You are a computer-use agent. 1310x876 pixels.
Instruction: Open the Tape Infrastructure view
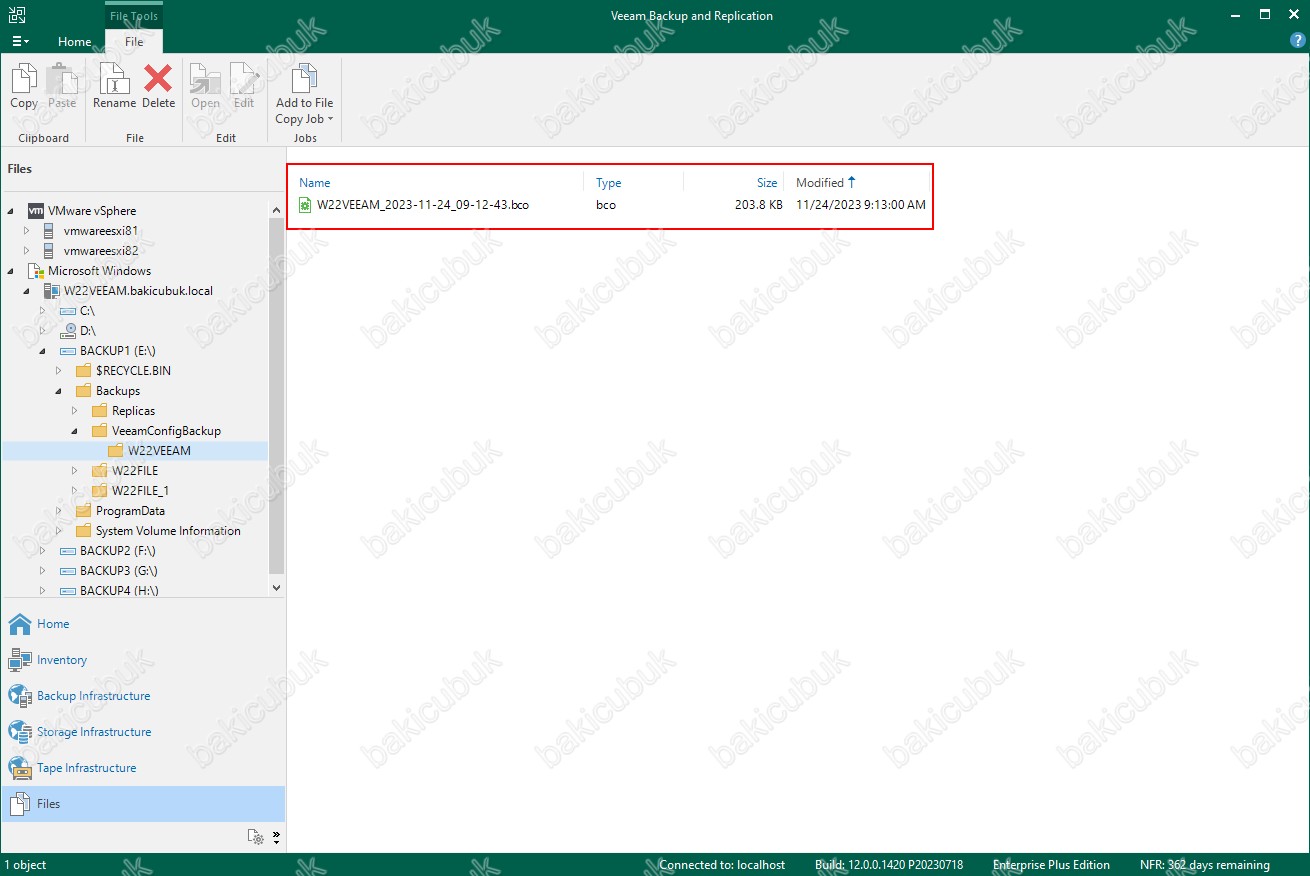click(143, 768)
